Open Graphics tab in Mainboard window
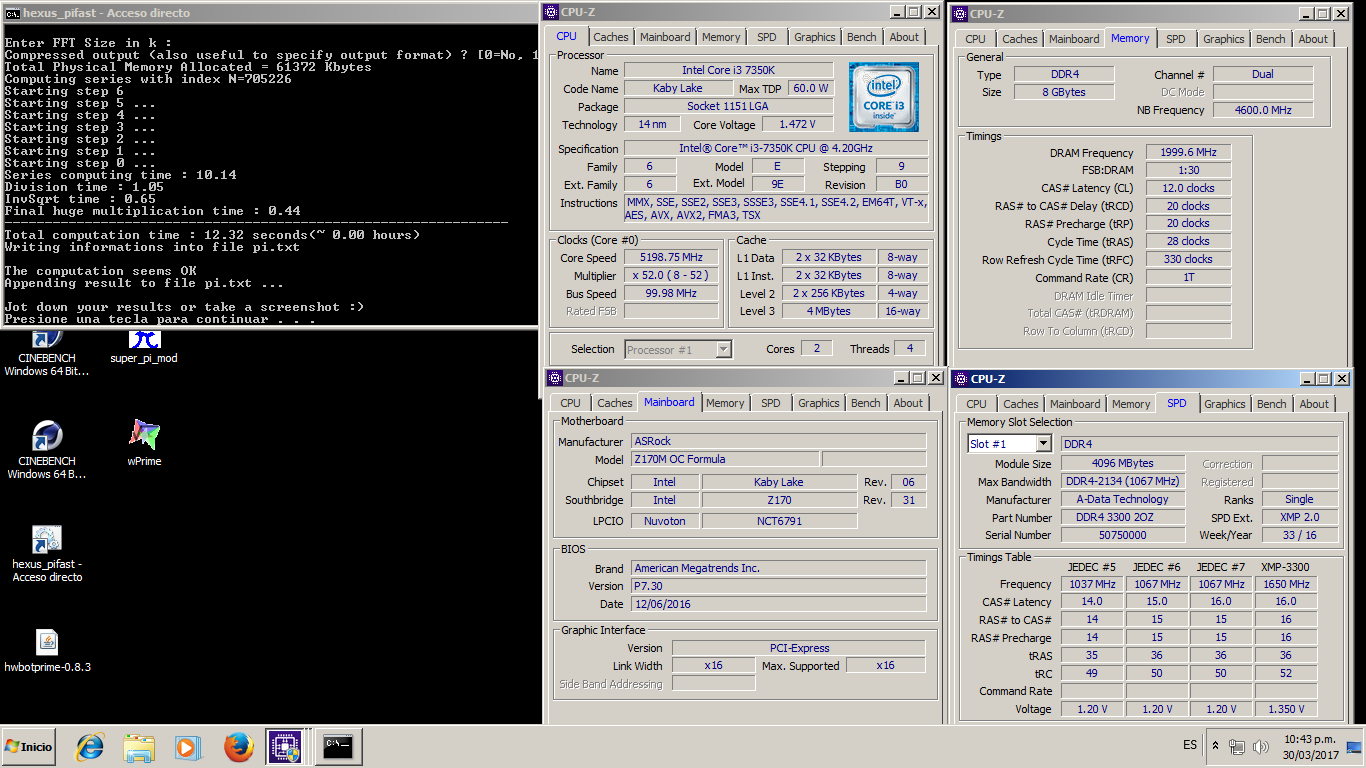The height and width of the screenshot is (768, 1366). [x=819, y=403]
